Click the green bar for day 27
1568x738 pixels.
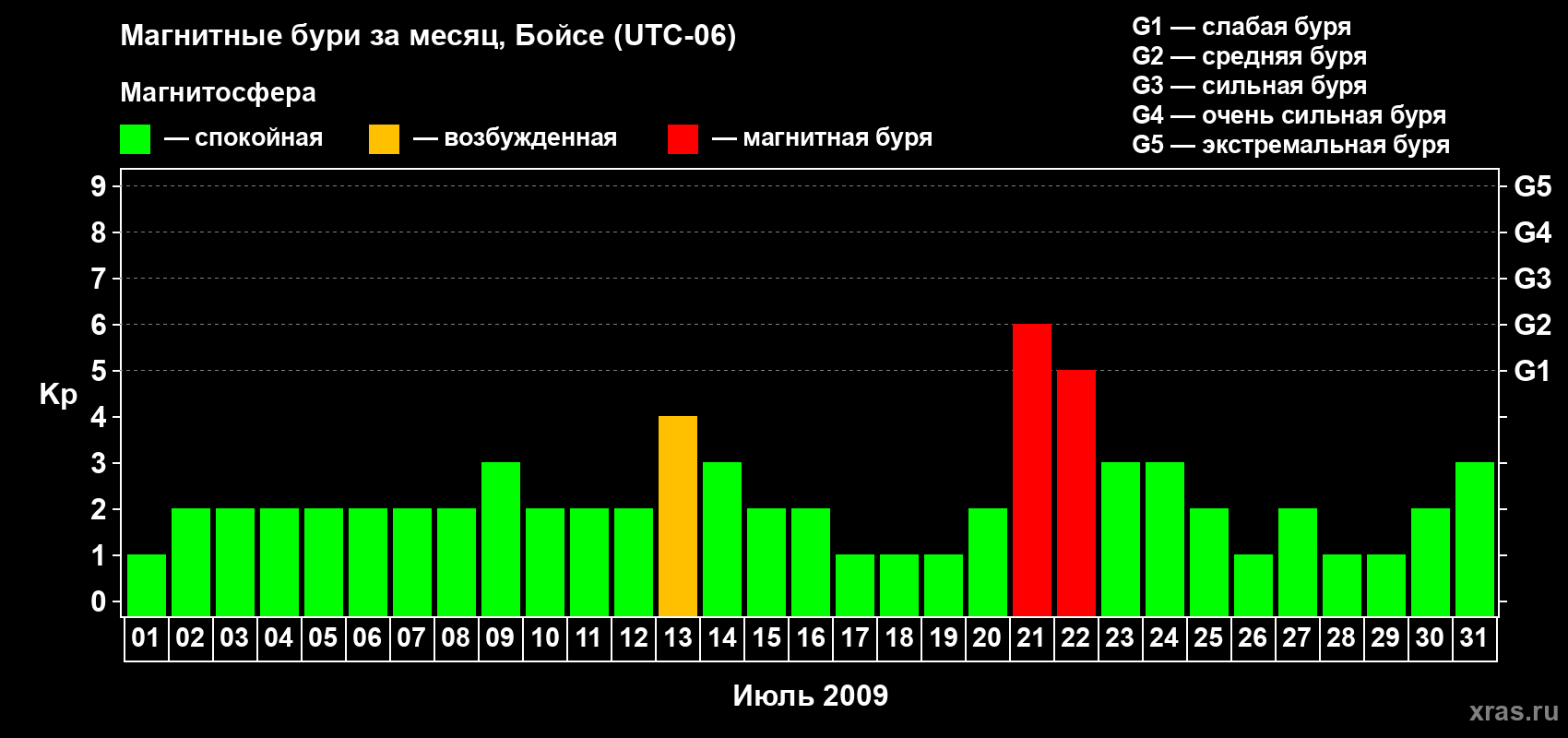click(1298, 563)
